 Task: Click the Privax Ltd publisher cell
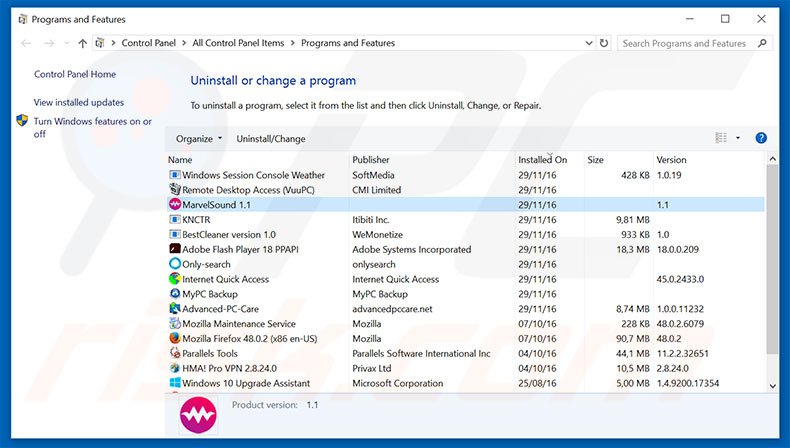(x=372, y=368)
